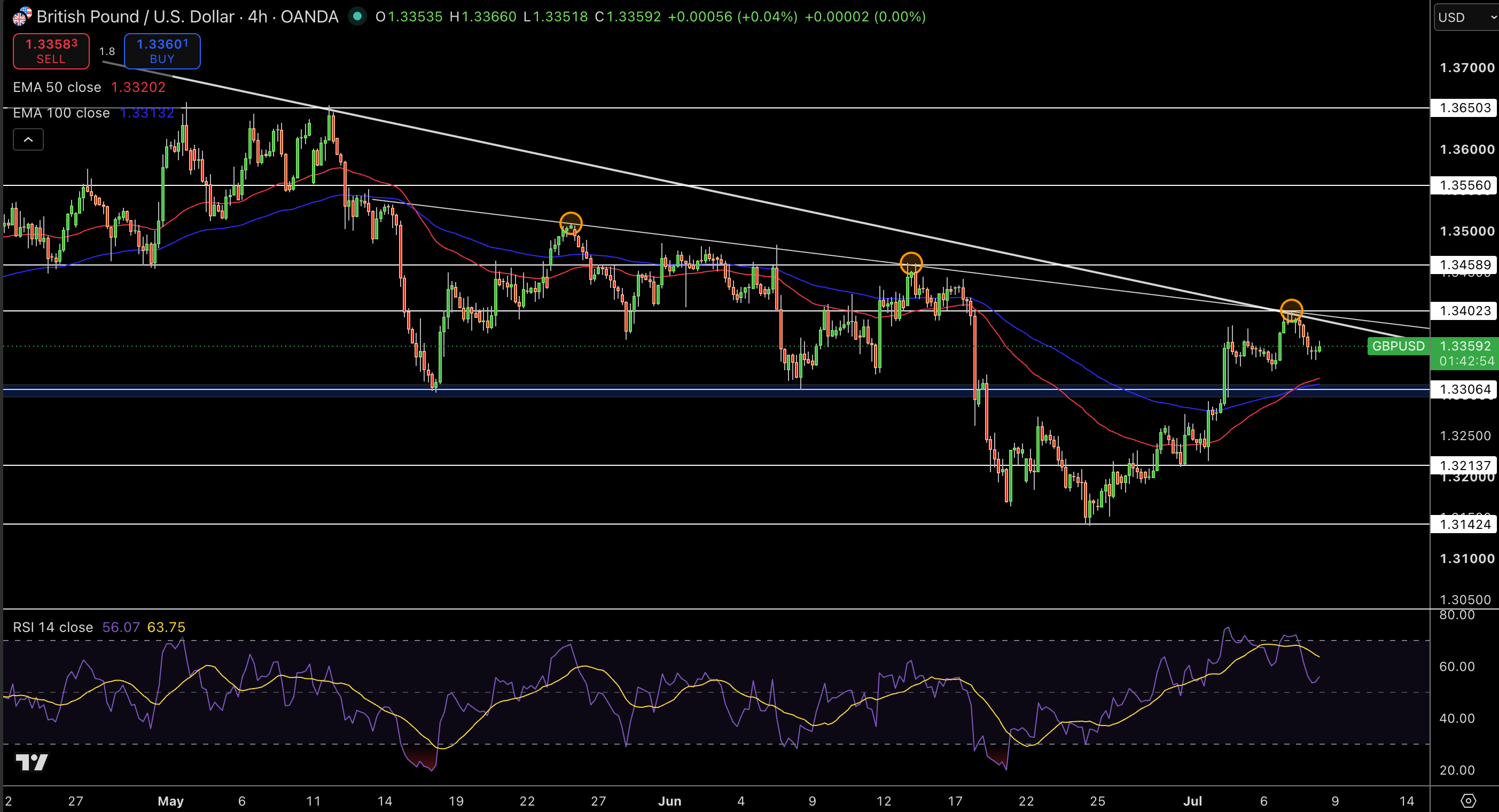Click the 1.32137 price line label

tap(1464, 465)
